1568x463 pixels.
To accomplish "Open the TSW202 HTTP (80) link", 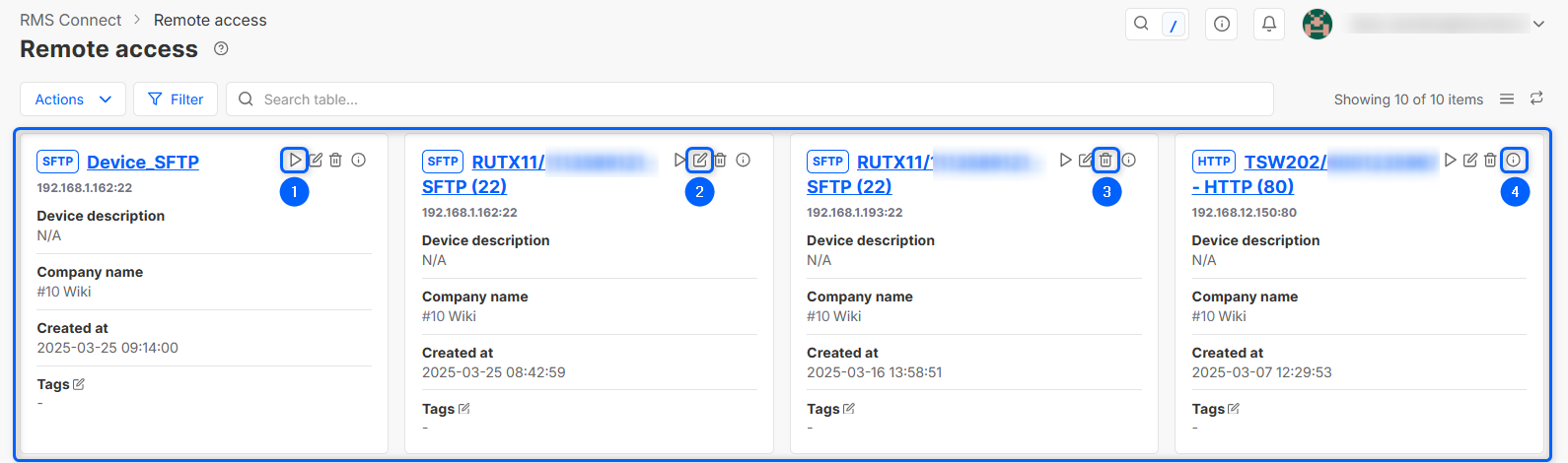I will click(1284, 163).
